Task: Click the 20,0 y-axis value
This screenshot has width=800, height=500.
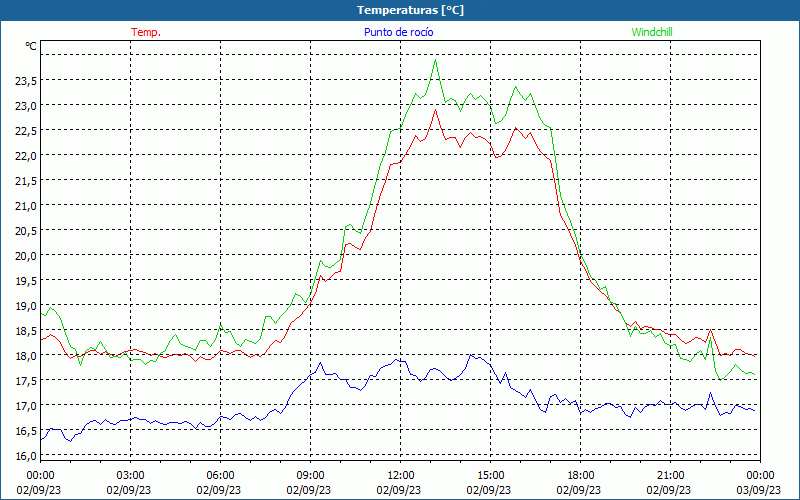Action: [x=26, y=256]
